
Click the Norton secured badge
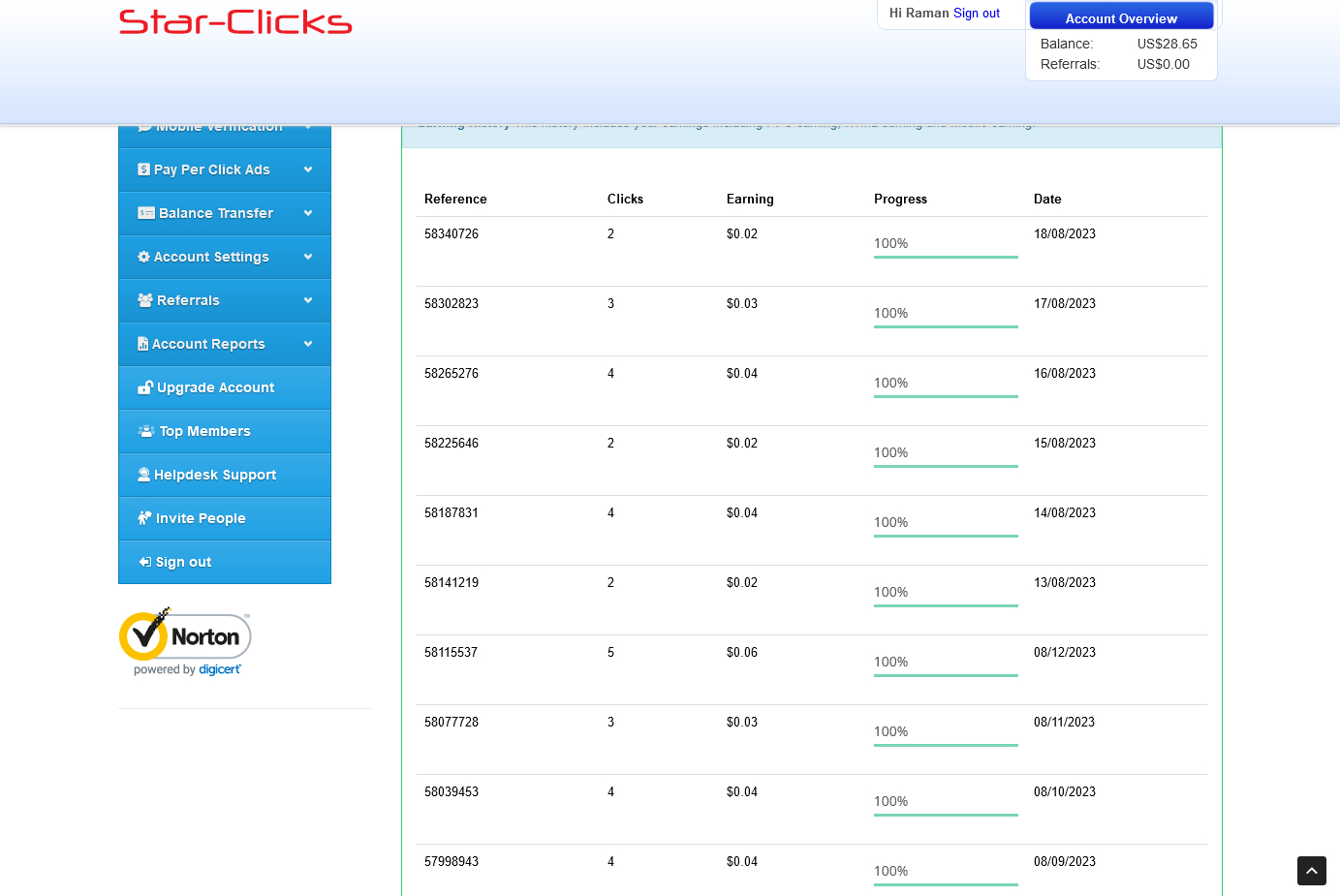(x=185, y=641)
